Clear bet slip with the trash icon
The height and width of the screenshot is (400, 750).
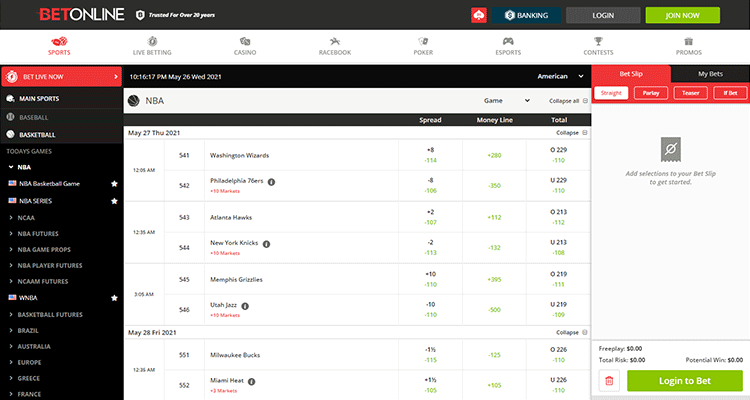click(609, 381)
